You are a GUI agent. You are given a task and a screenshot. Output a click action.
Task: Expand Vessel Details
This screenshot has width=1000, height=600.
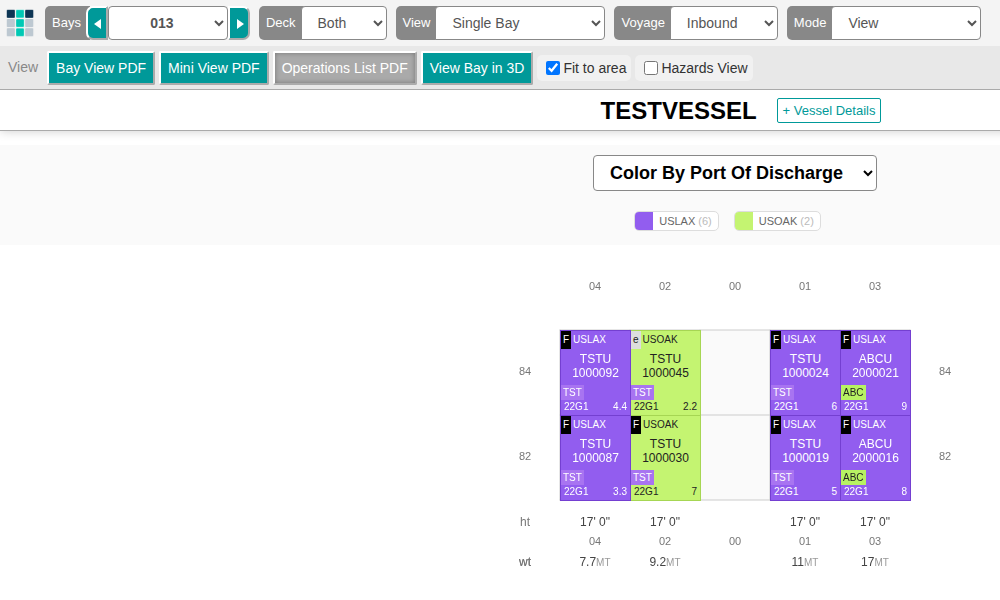828,110
